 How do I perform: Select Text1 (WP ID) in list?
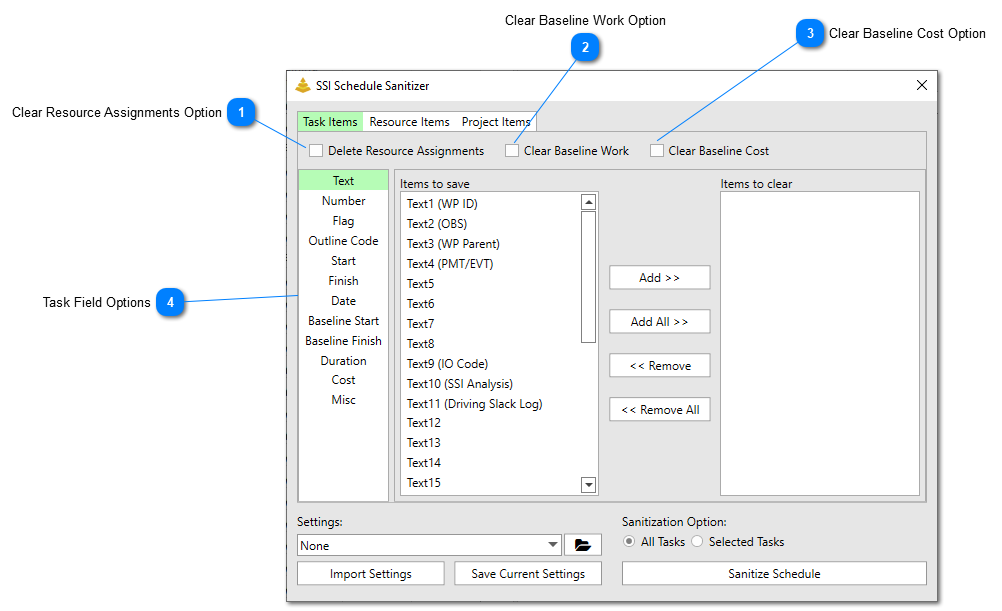tap(442, 203)
